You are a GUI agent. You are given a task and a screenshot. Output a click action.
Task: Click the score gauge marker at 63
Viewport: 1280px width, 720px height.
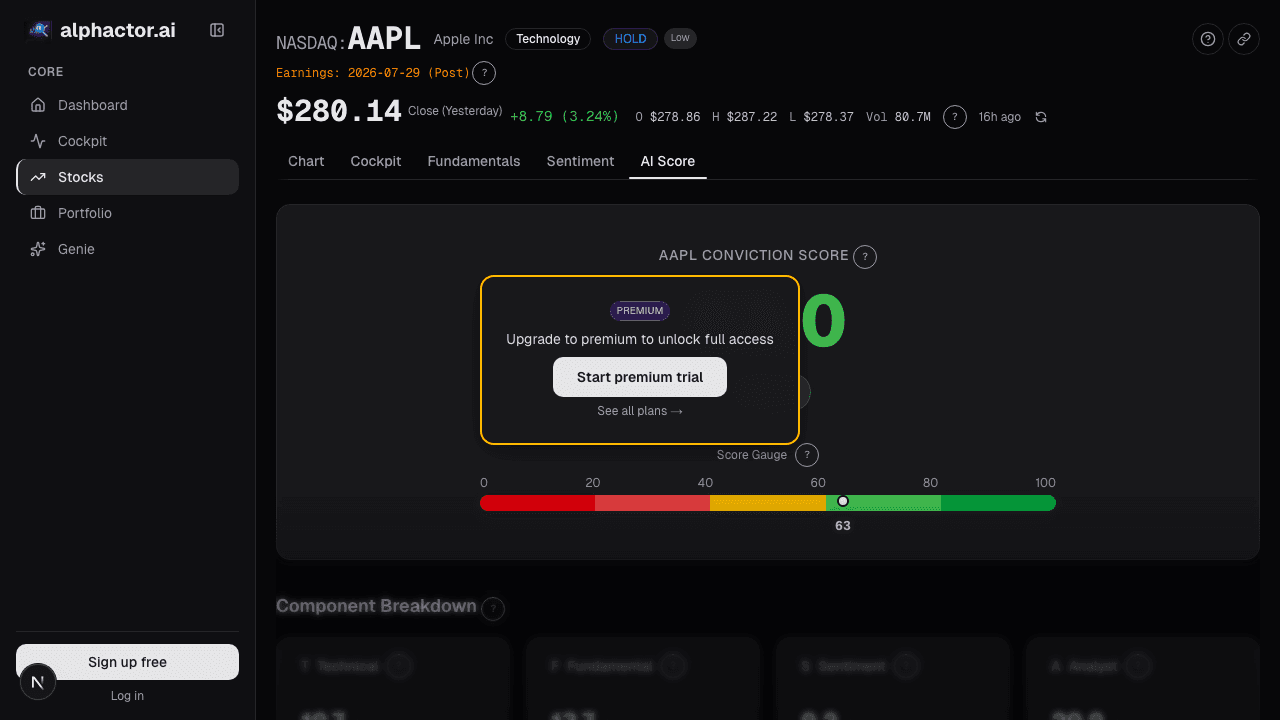point(843,501)
